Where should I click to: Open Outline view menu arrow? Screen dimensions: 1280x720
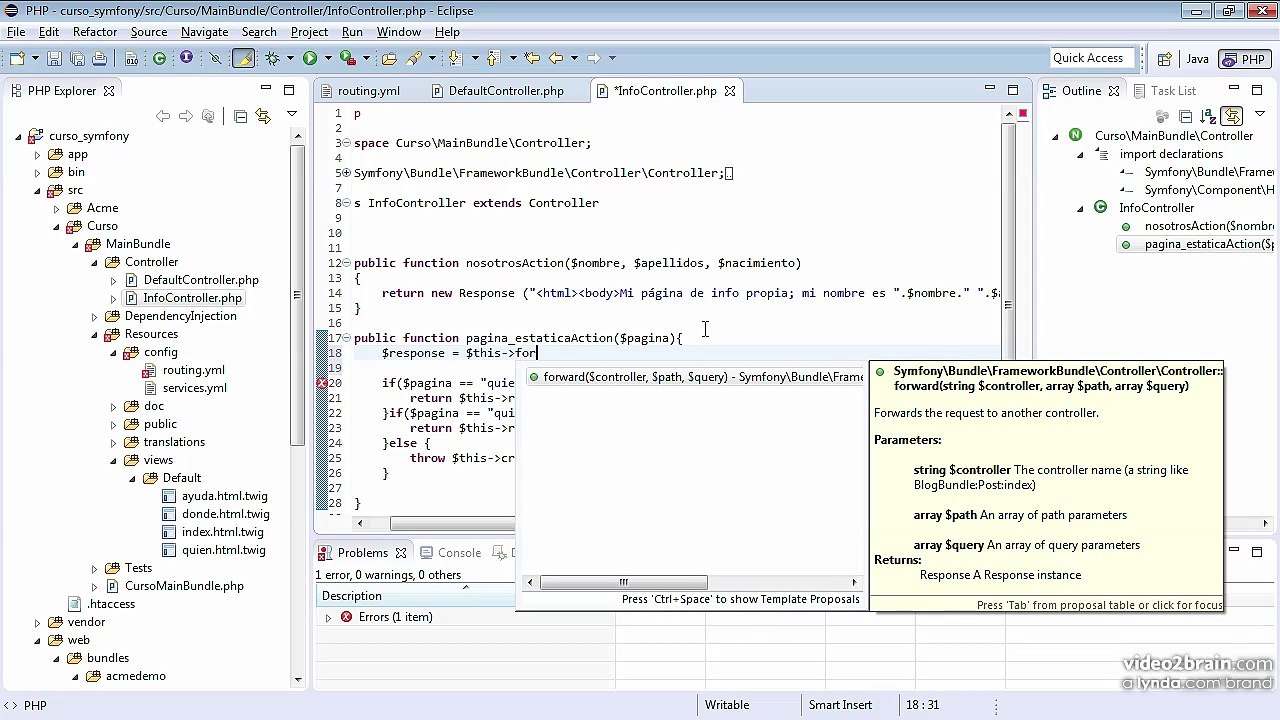tap(1260, 114)
